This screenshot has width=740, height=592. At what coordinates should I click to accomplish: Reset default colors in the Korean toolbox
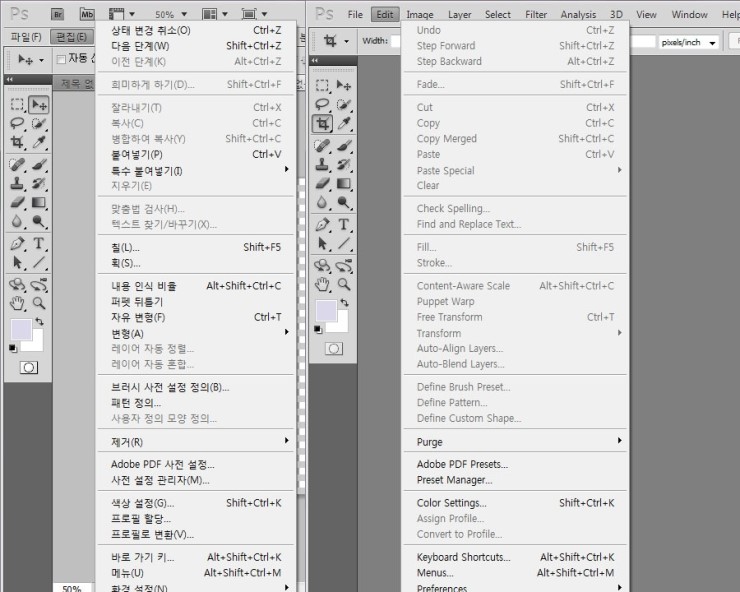(x=13, y=348)
